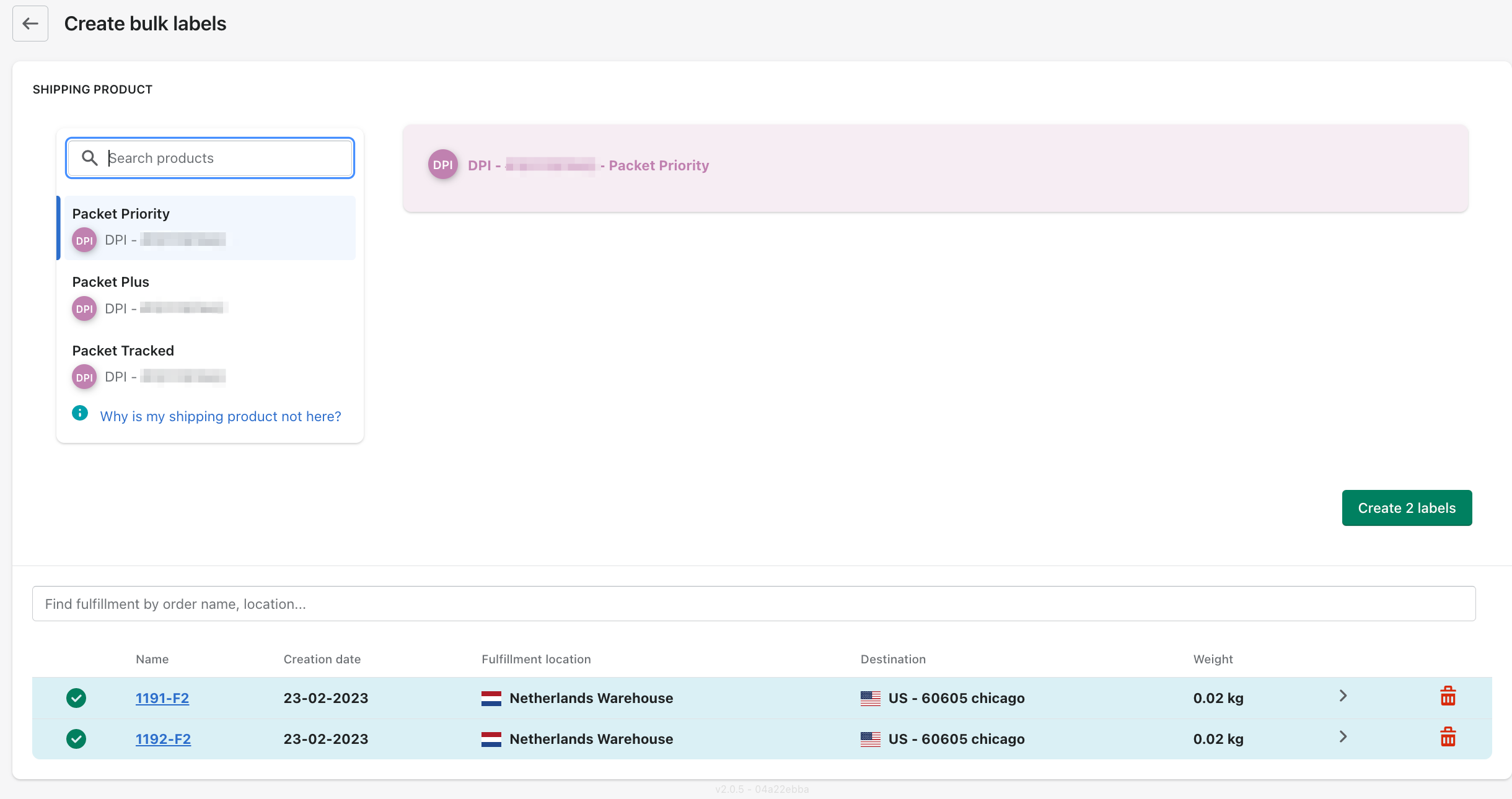Click DPI badge under Packet Plus

(x=84, y=308)
